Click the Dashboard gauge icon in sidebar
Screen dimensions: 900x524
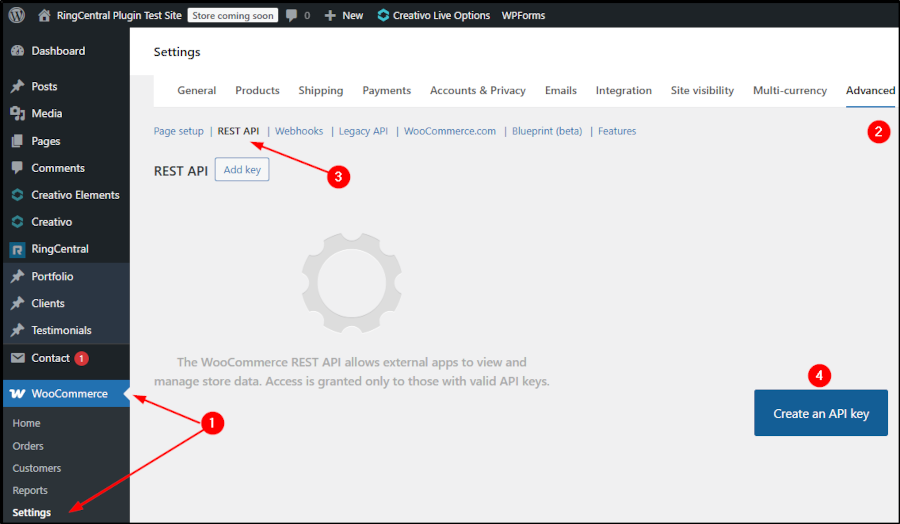click(x=17, y=51)
